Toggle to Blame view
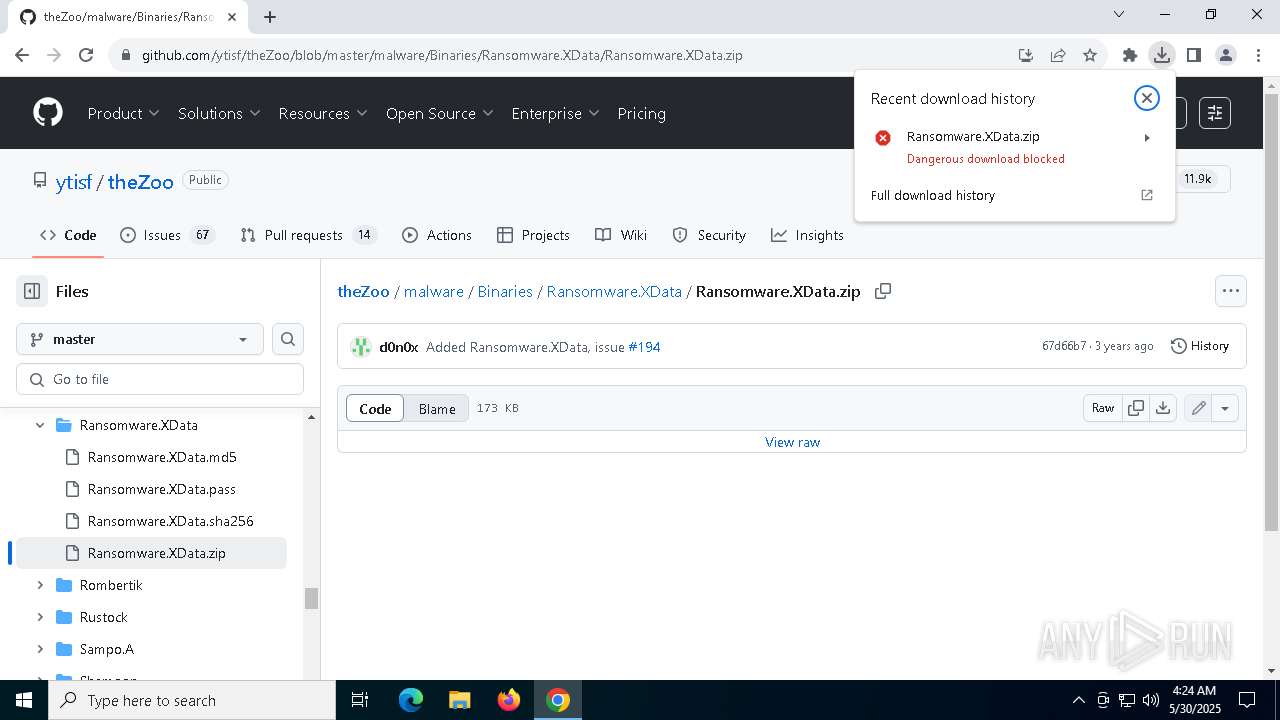The height and width of the screenshot is (720, 1280). (437, 408)
